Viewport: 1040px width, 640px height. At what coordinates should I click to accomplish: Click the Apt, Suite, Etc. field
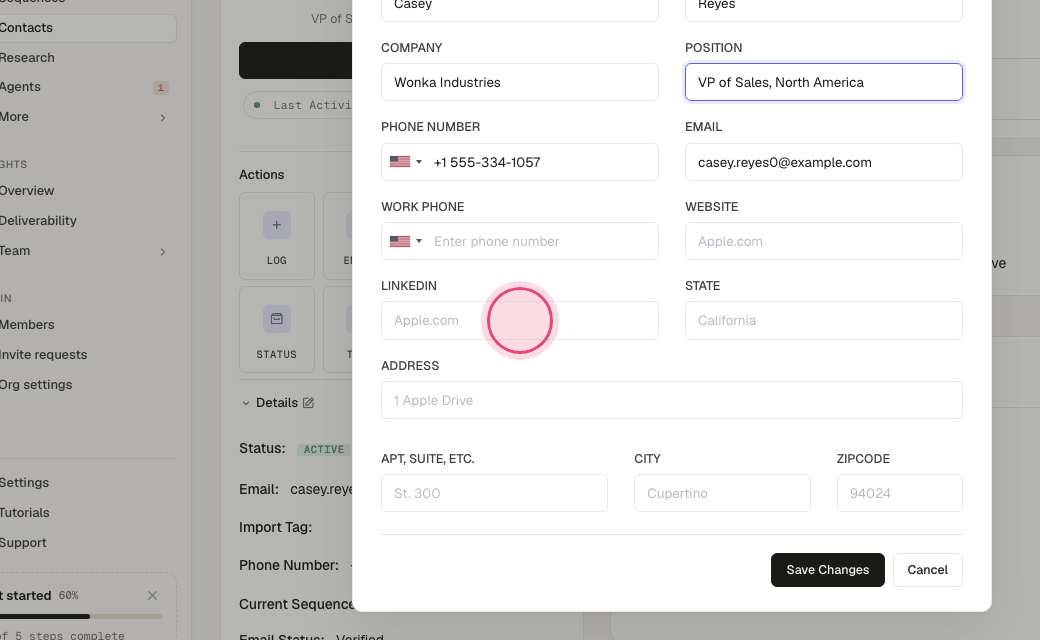494,493
